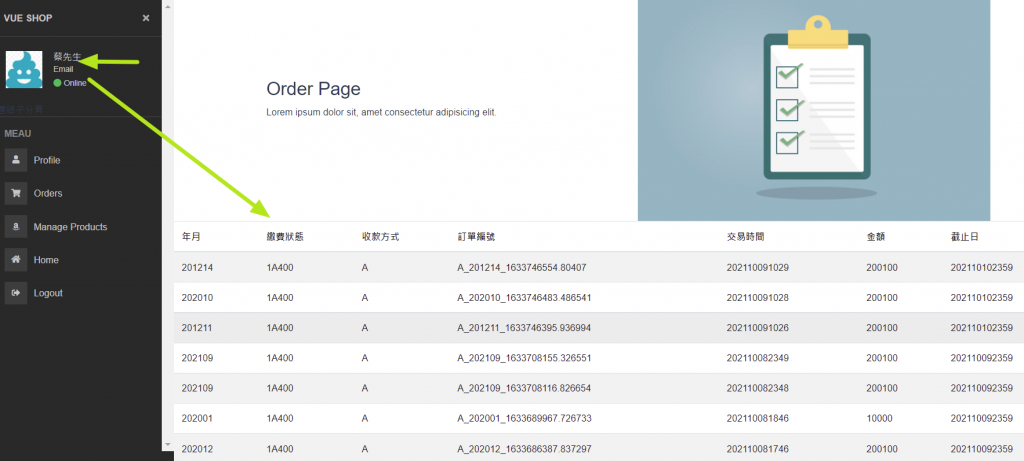The height and width of the screenshot is (461, 1024).
Task: Click the amount cell 10000
Action: click(879, 418)
